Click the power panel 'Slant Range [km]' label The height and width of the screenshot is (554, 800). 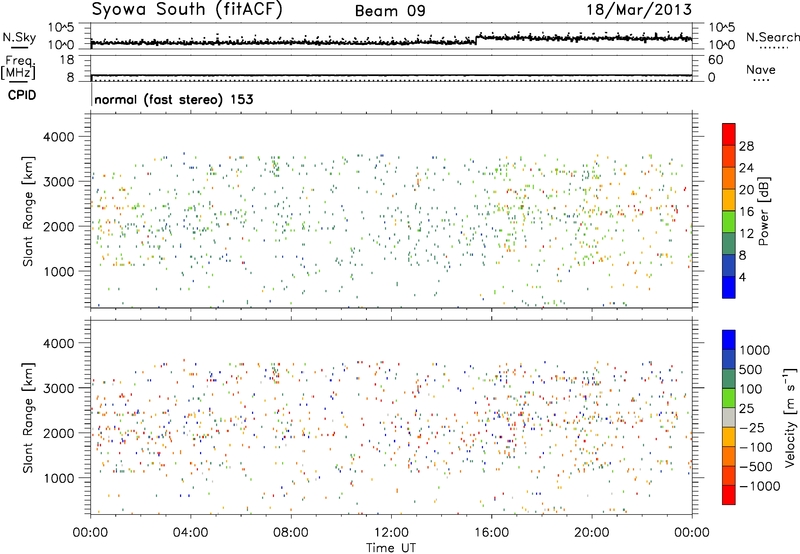(x=28, y=211)
